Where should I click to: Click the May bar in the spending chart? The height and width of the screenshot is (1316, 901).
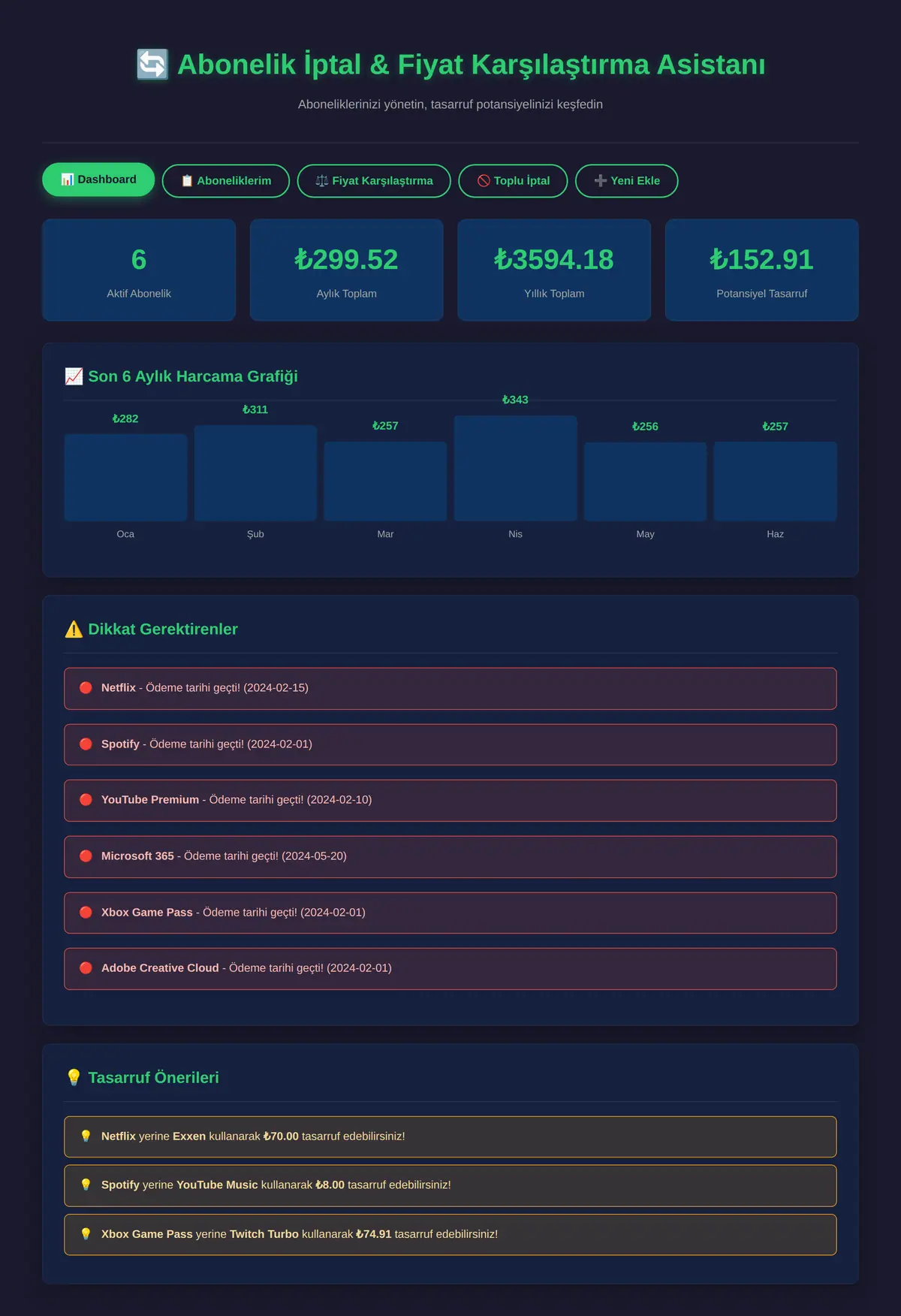pyautogui.click(x=646, y=482)
